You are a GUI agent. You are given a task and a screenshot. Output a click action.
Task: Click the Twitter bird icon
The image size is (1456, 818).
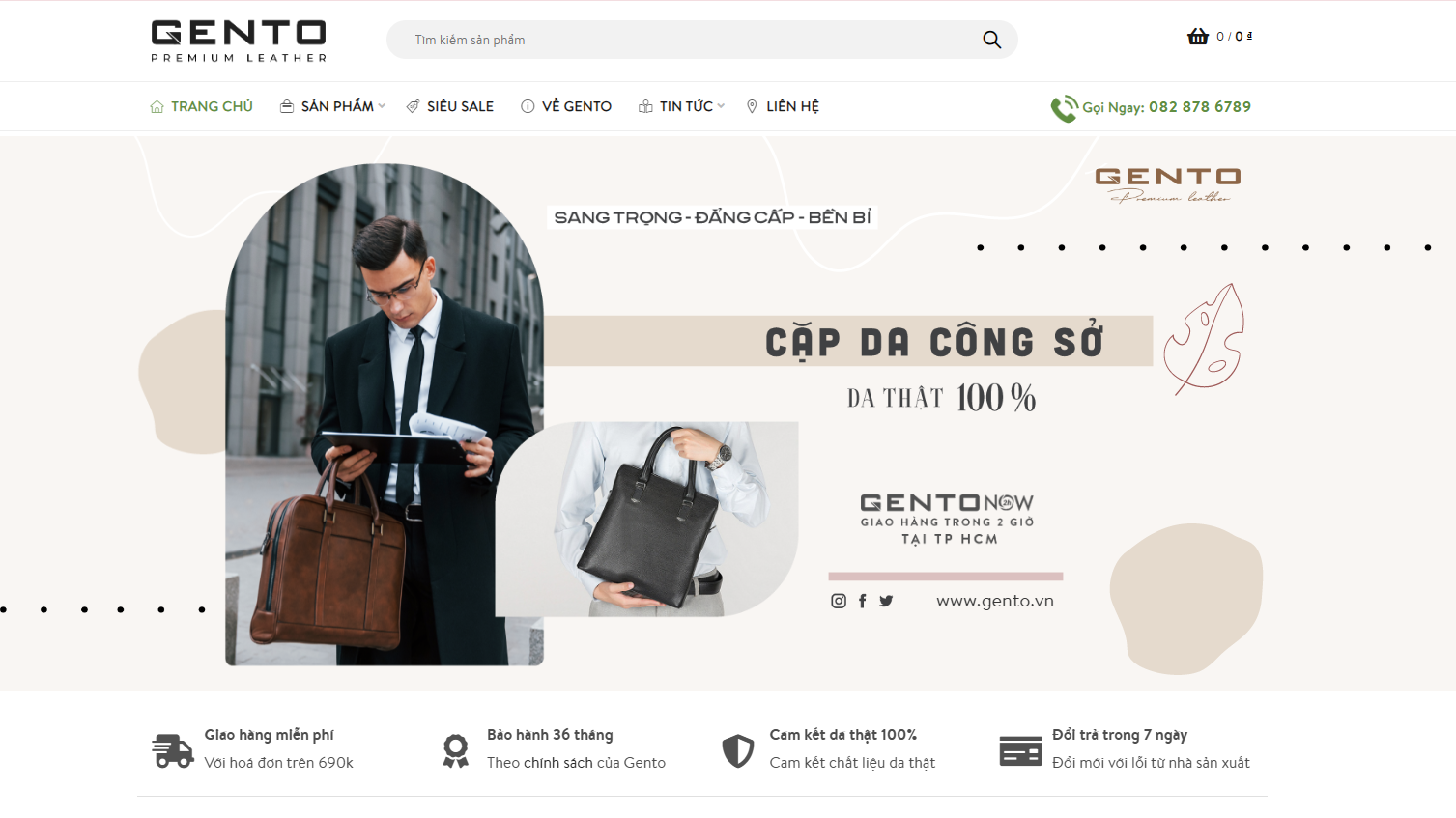[x=886, y=601]
